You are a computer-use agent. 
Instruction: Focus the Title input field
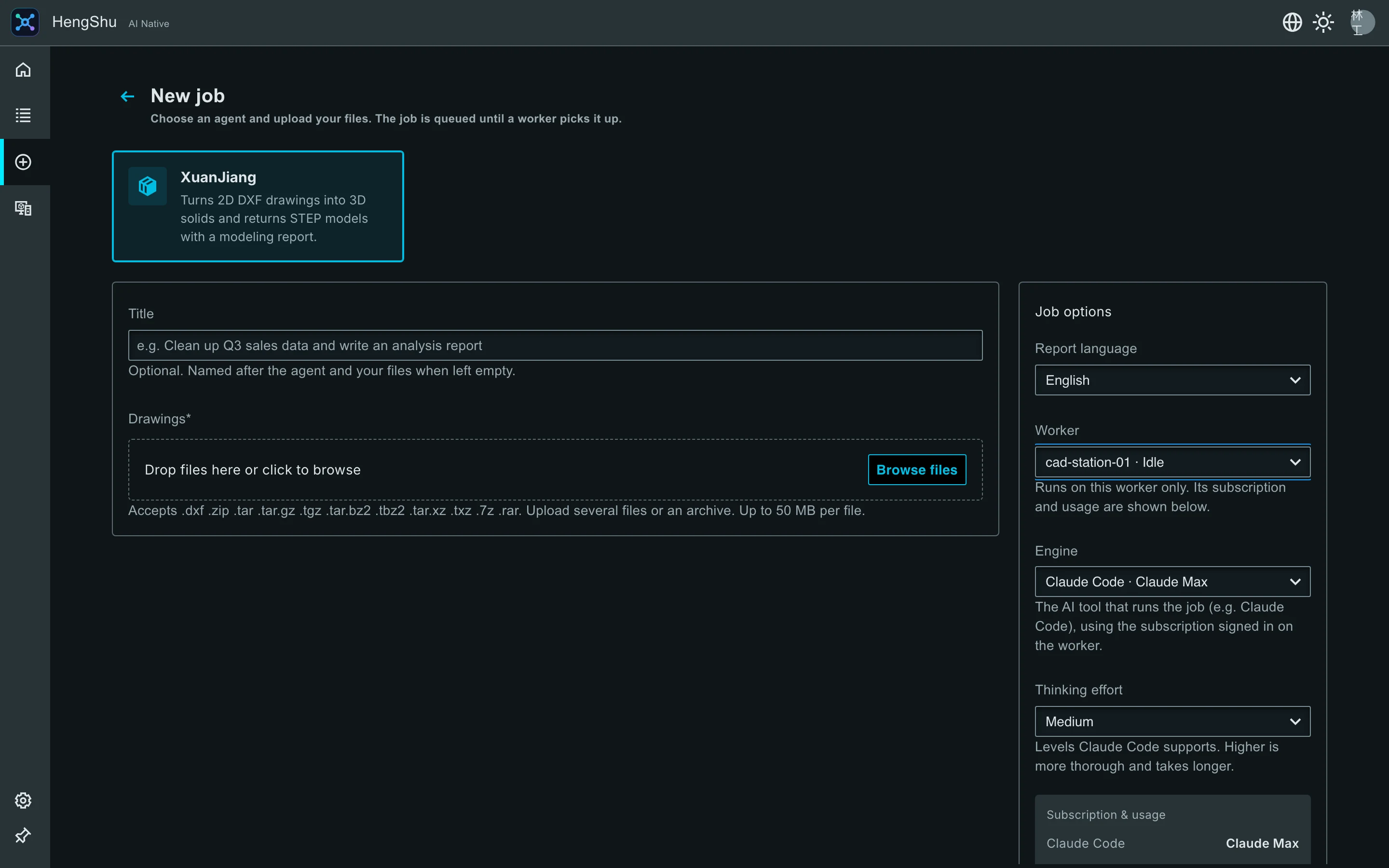(x=555, y=345)
